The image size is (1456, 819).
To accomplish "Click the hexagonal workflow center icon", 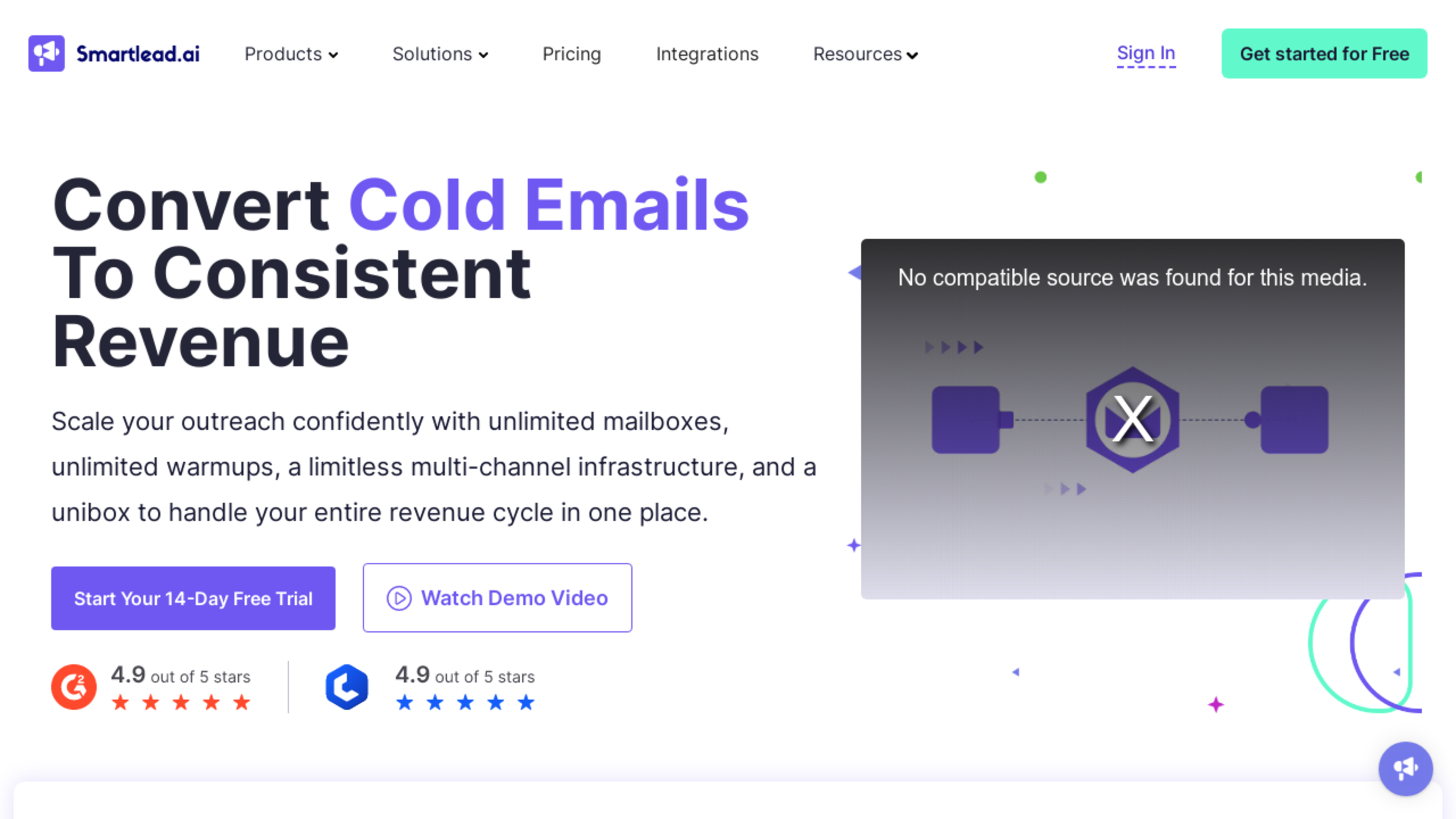I will coord(1132,418).
